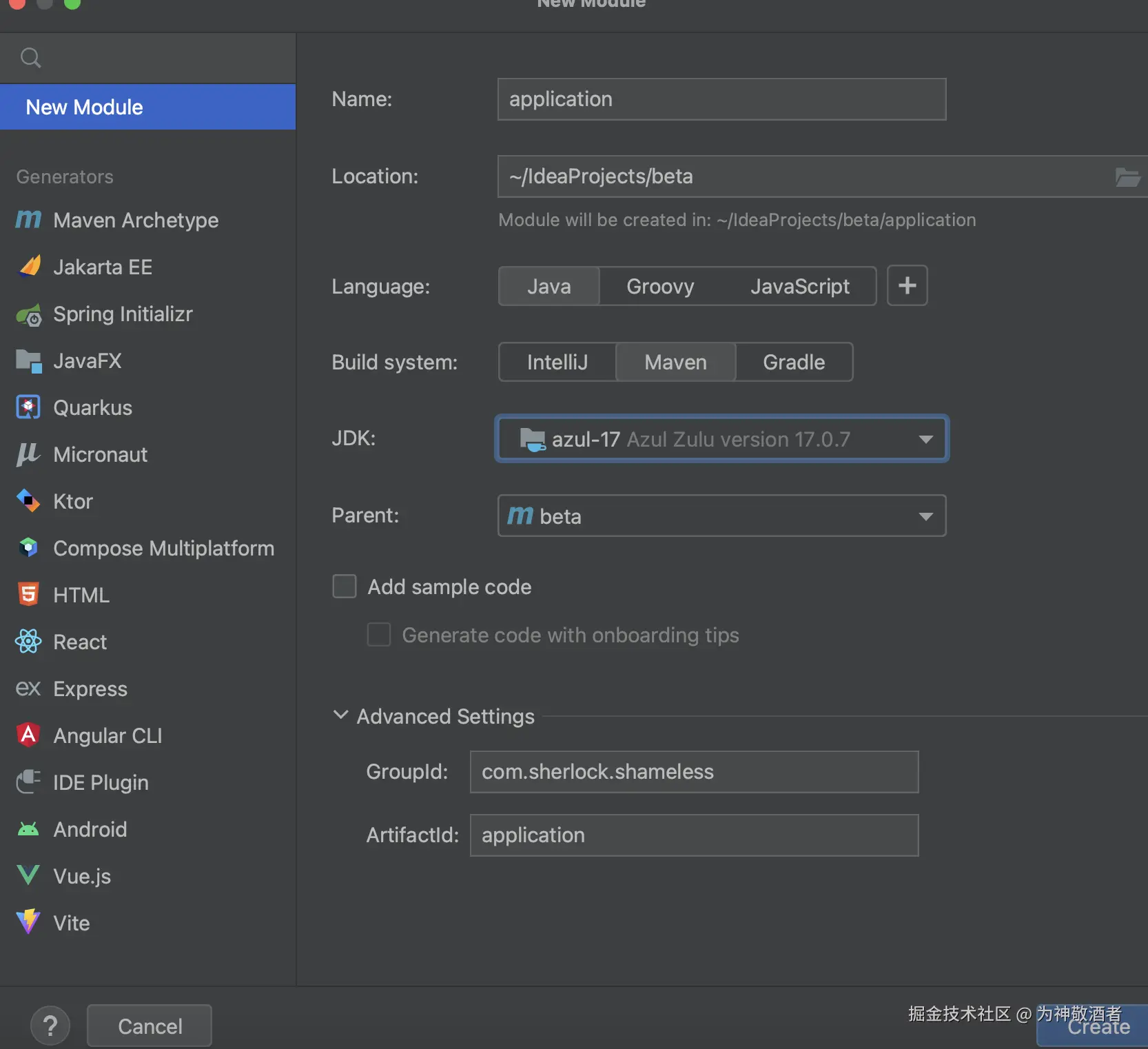
Task: Click the Ktor generator icon
Action: (28, 501)
